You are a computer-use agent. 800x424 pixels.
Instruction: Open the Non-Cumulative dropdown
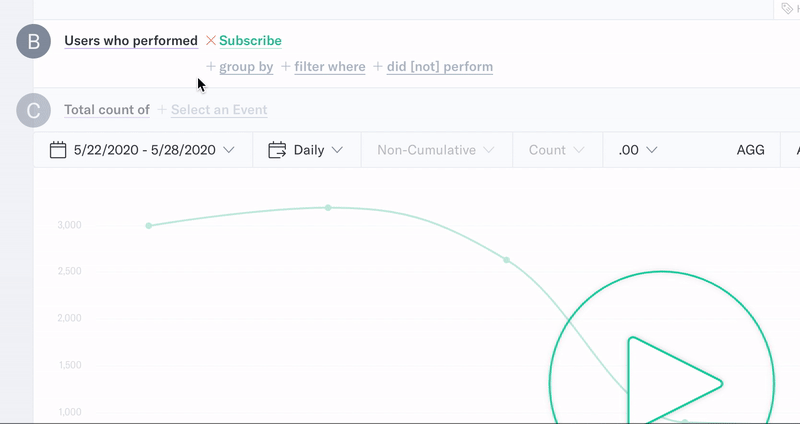pyautogui.click(x=436, y=150)
